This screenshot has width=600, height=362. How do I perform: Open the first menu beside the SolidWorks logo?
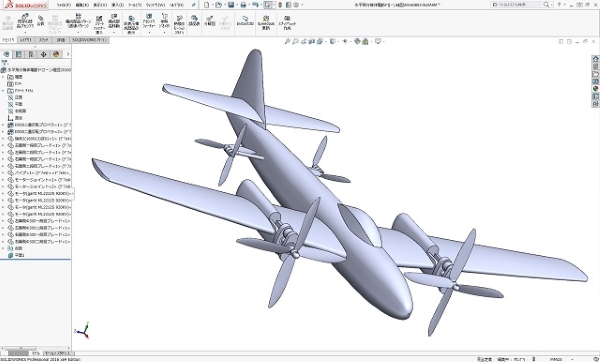pyautogui.click(x=64, y=5)
